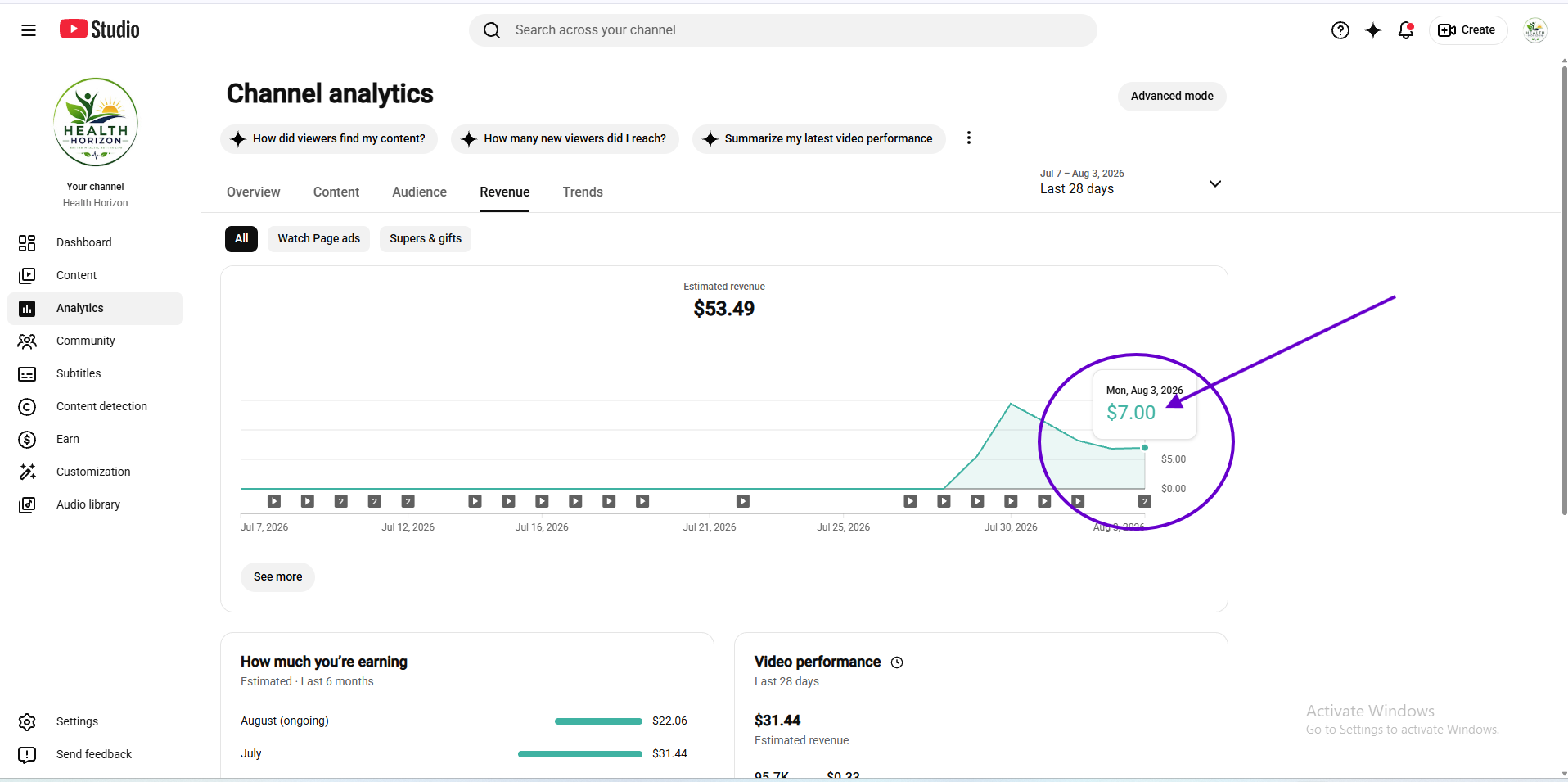Open the hamburger navigation menu

pos(29,30)
